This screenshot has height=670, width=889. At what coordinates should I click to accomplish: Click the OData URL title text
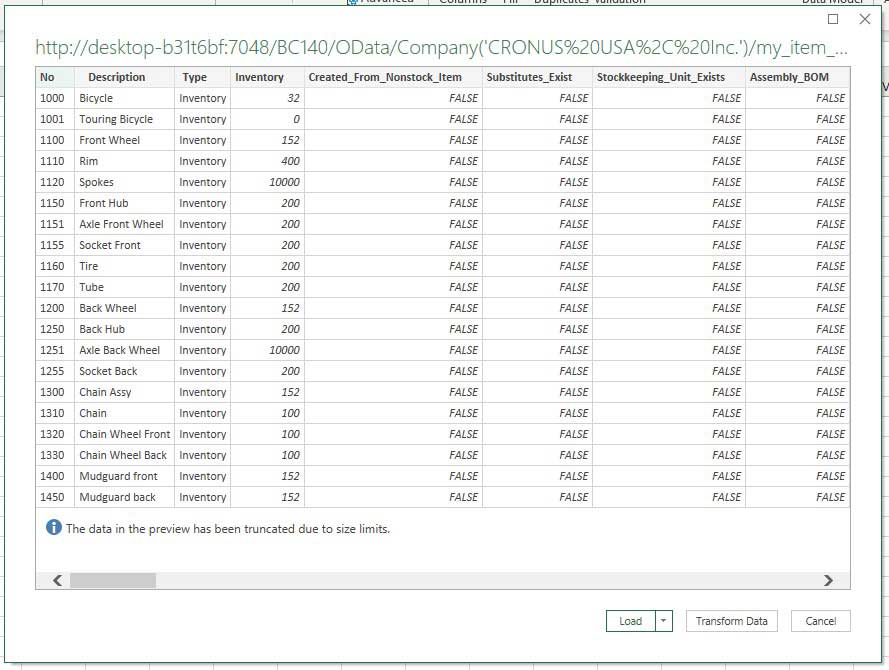pyautogui.click(x=442, y=47)
